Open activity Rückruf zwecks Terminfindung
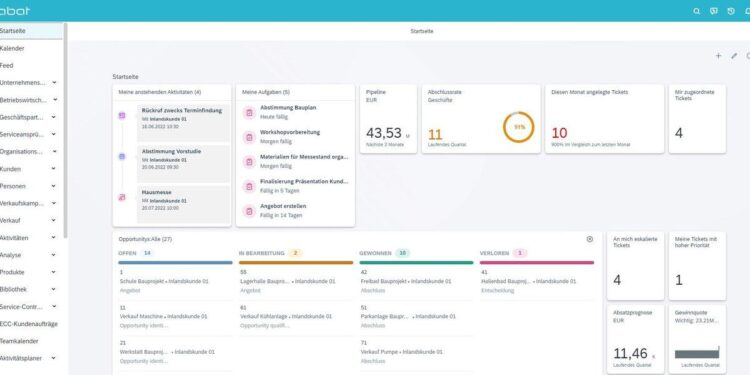Screen dimensions: 750x375 (184, 123)
